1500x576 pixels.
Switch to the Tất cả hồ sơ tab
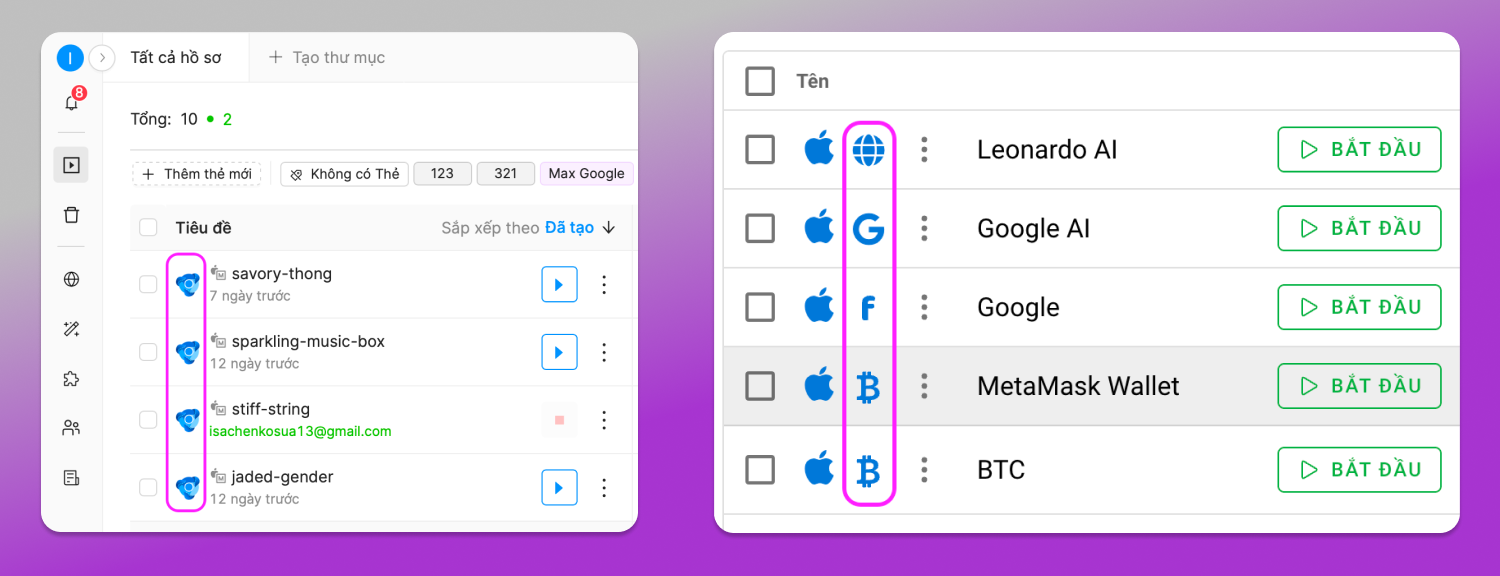[176, 57]
